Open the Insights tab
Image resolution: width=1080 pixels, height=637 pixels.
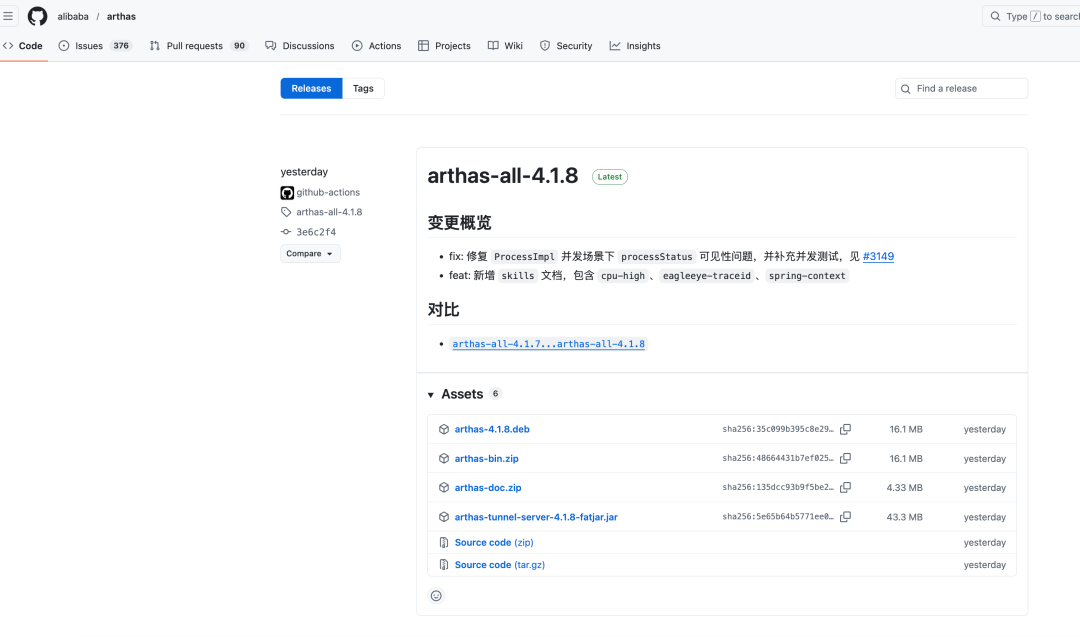634,46
